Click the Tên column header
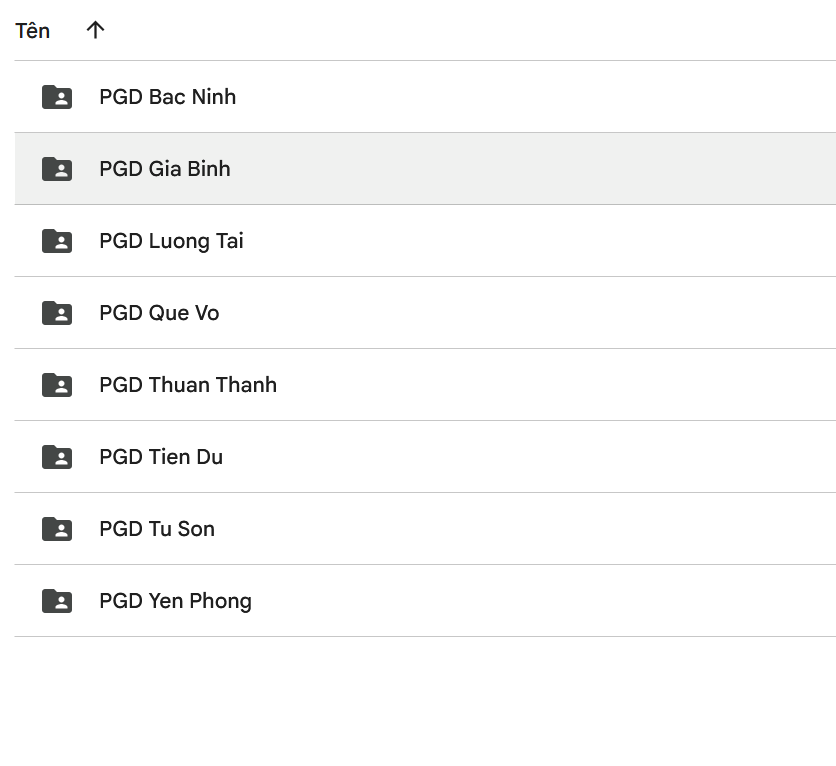Screen dimensions: 836x766 point(33,30)
